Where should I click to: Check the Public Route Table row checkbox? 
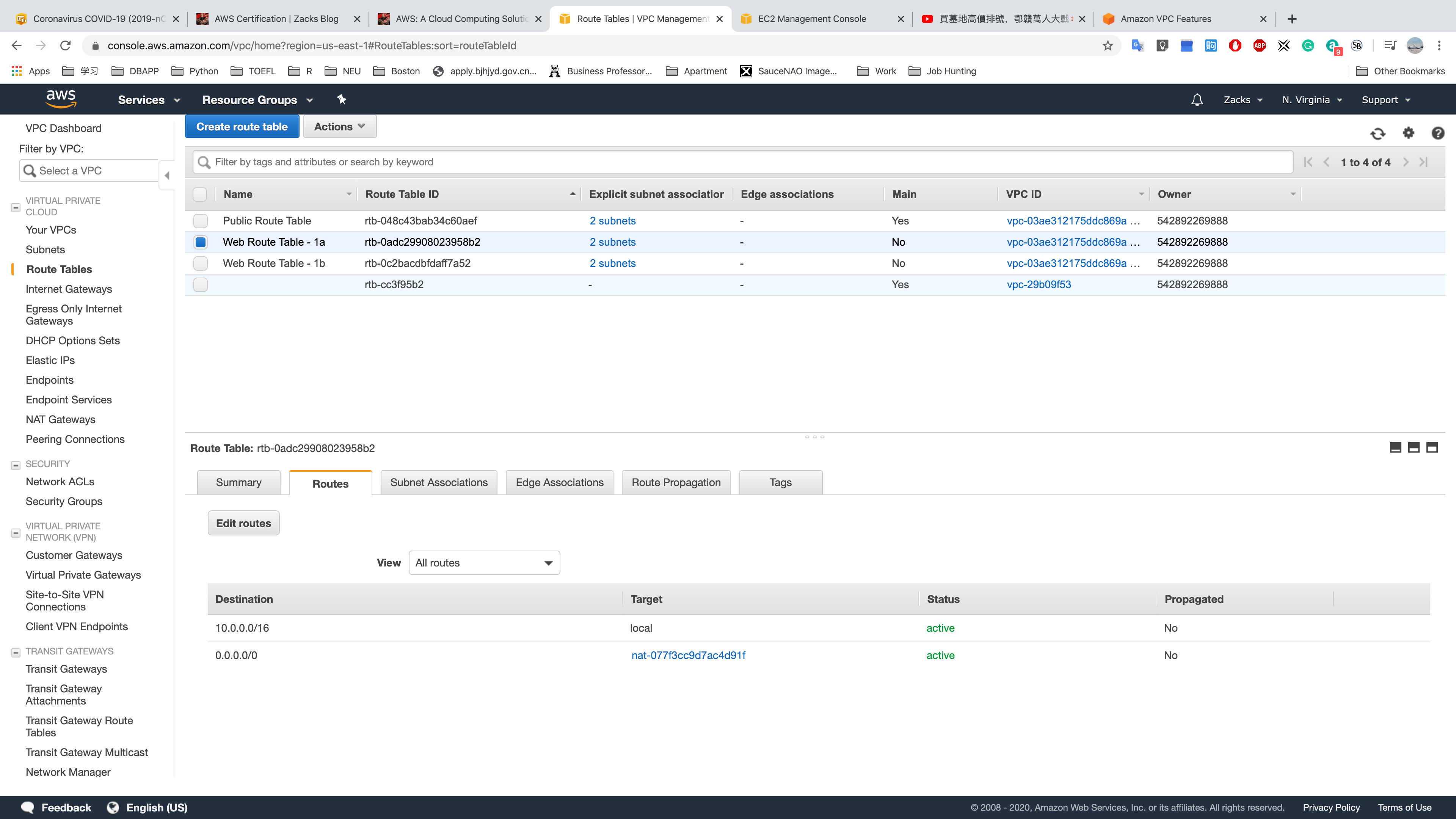[x=200, y=221]
